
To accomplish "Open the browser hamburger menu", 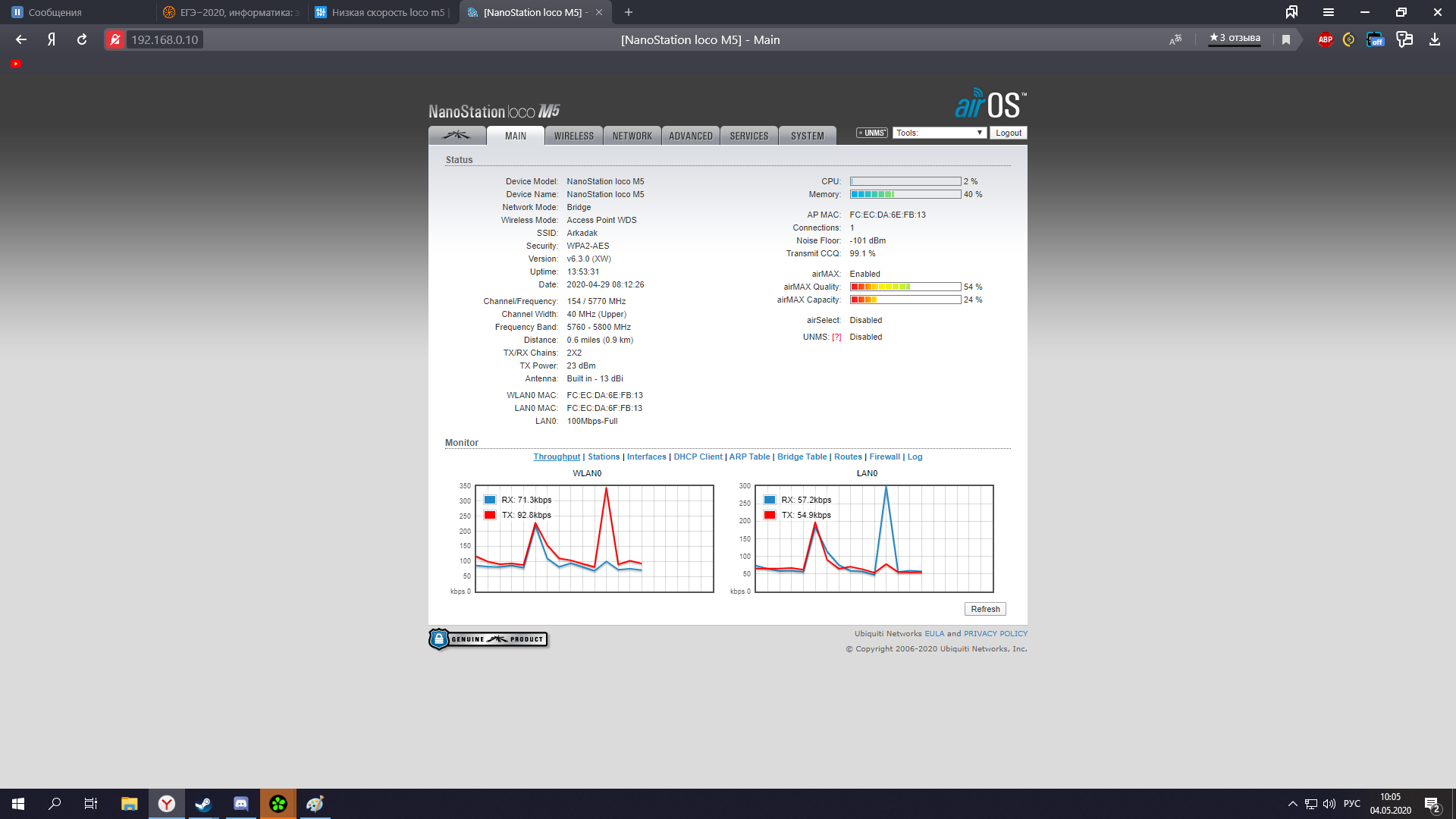I will coord(1328,12).
